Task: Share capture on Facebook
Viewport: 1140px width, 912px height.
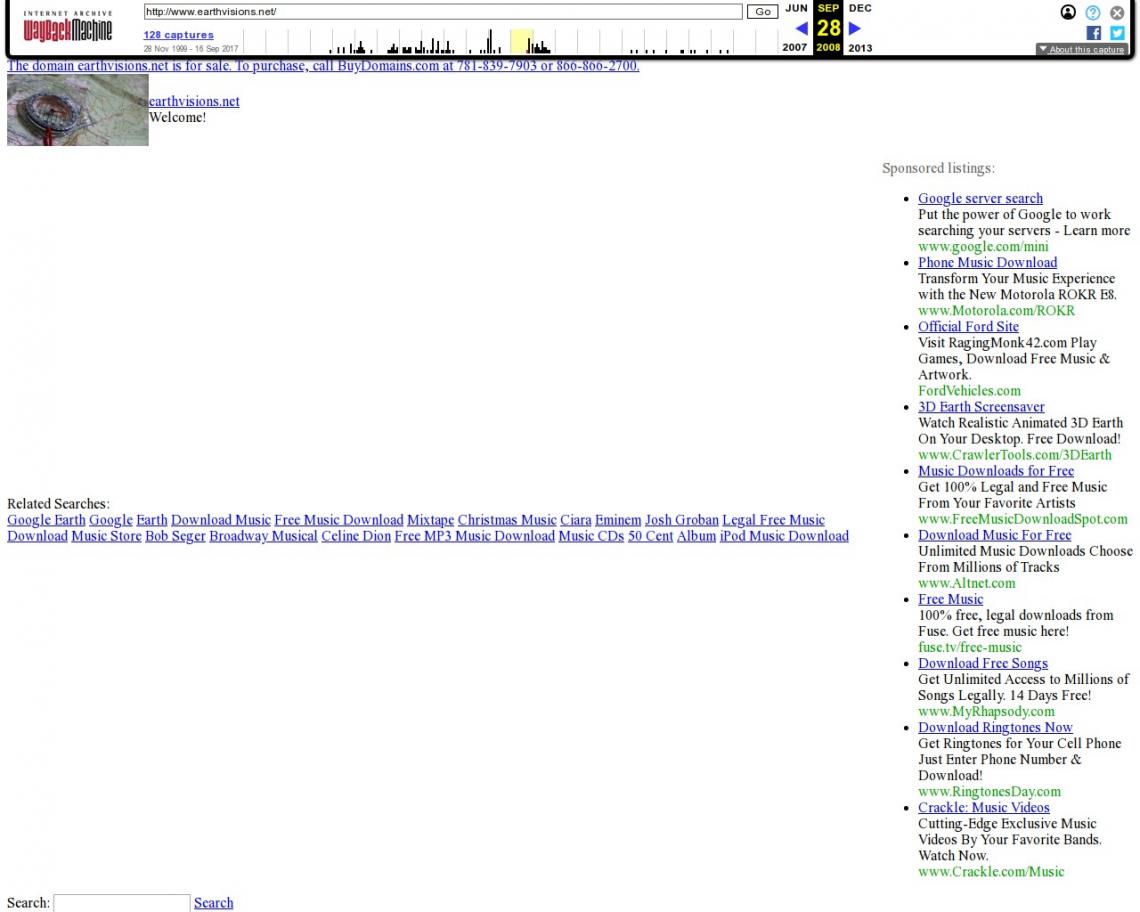Action: (x=1093, y=33)
